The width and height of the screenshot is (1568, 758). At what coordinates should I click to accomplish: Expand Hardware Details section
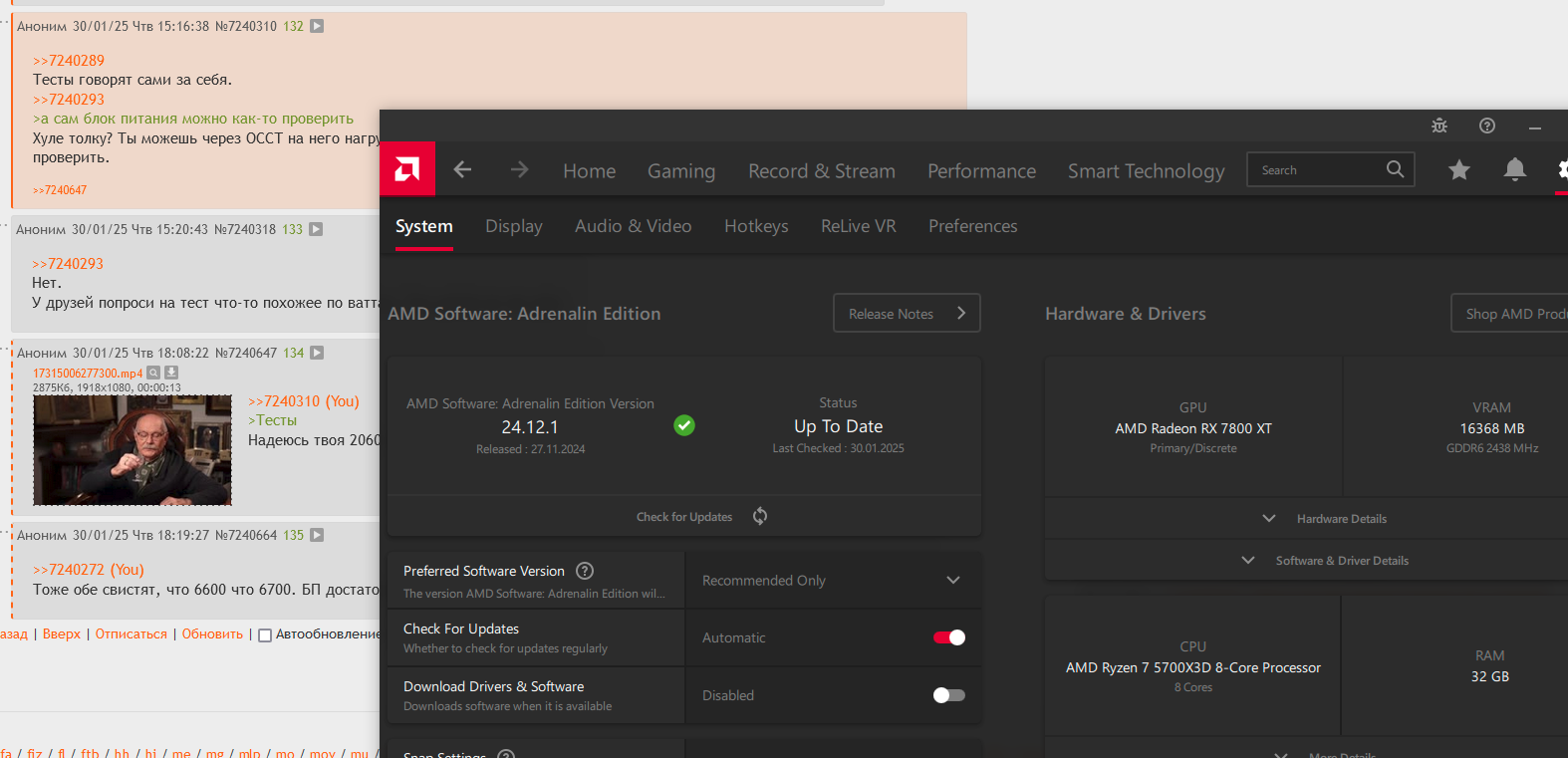tap(1327, 519)
